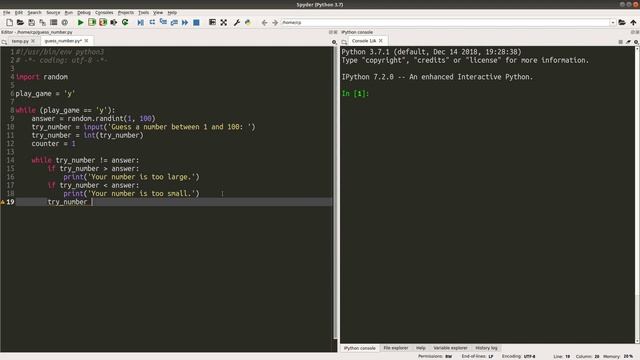The width and height of the screenshot is (640, 360).
Task: Open the Tools menu
Action: click(x=144, y=13)
